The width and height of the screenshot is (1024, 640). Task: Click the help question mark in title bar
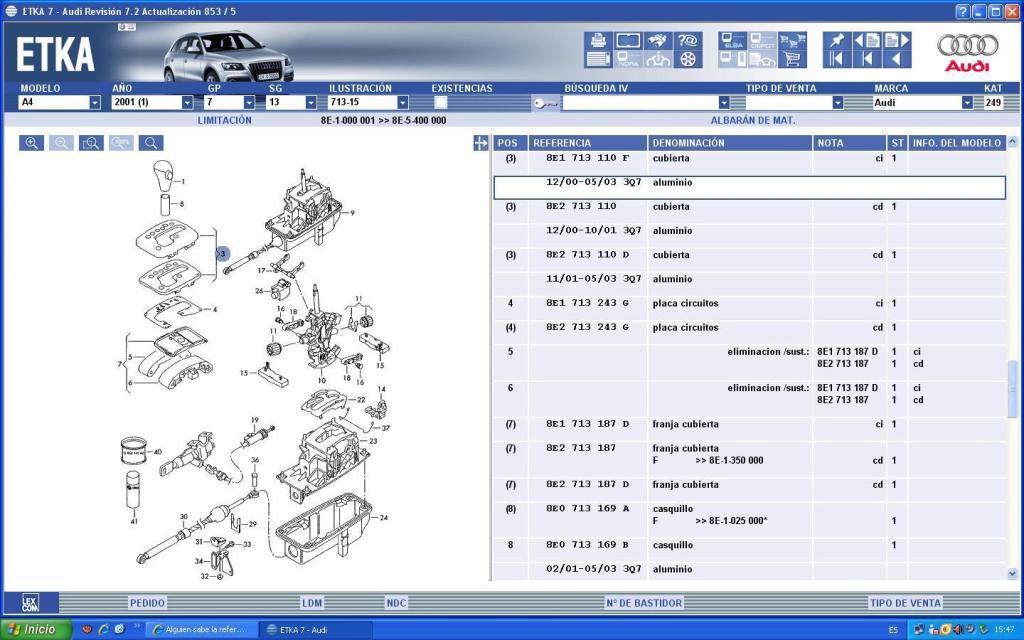click(963, 11)
